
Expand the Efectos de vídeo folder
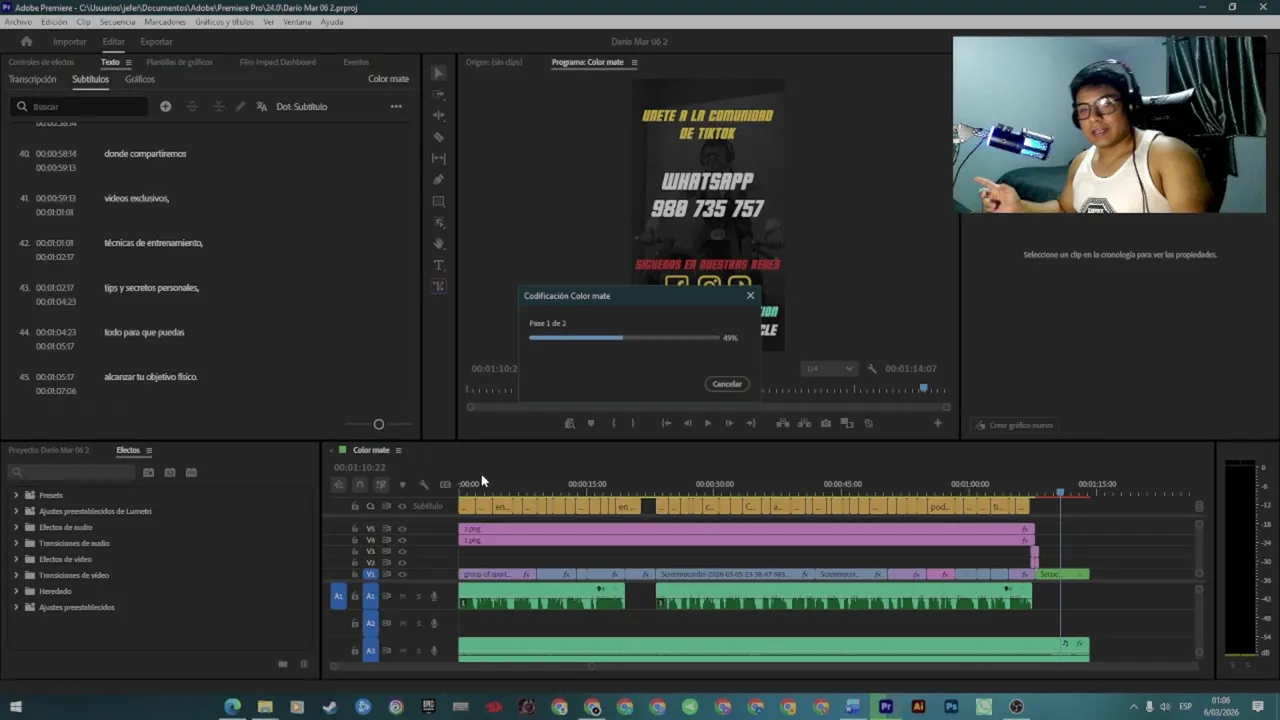[x=15, y=559]
